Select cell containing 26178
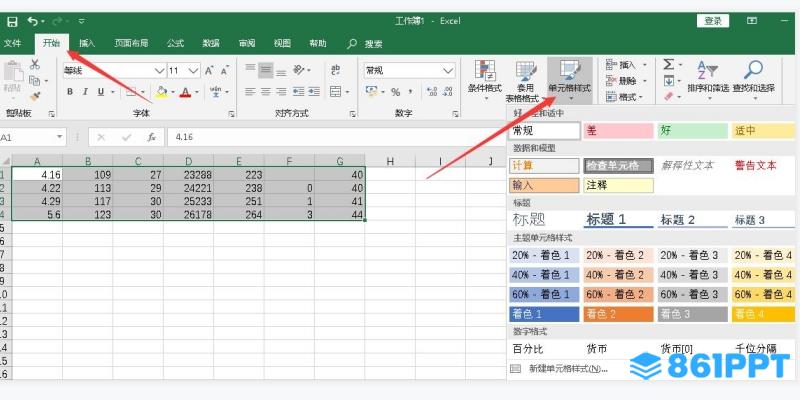This screenshot has width=800, height=400. [189, 215]
